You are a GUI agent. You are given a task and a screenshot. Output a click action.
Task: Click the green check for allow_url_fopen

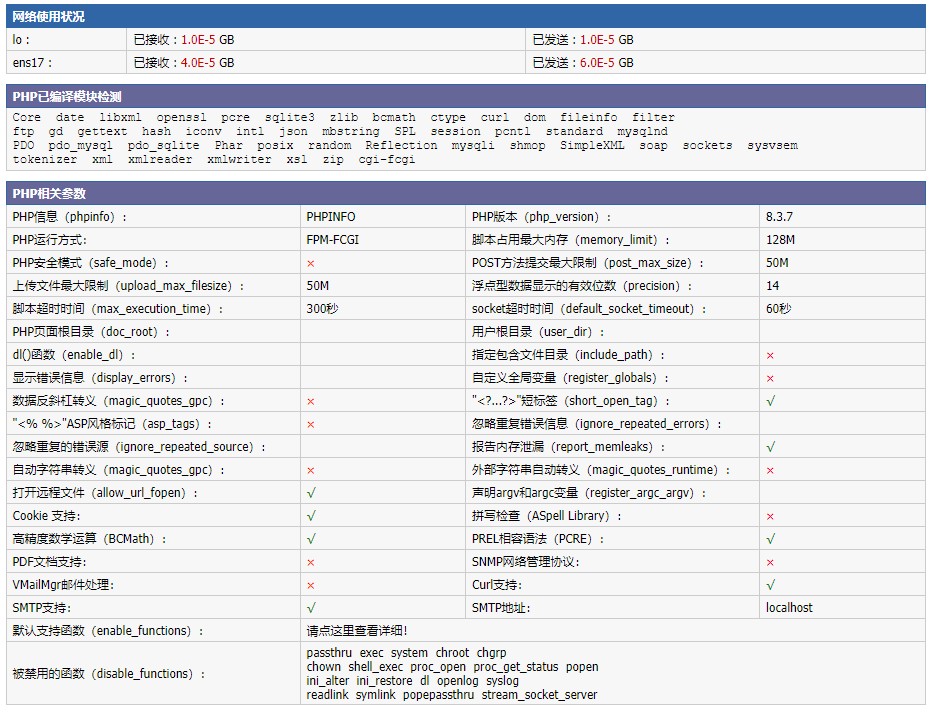pos(311,493)
